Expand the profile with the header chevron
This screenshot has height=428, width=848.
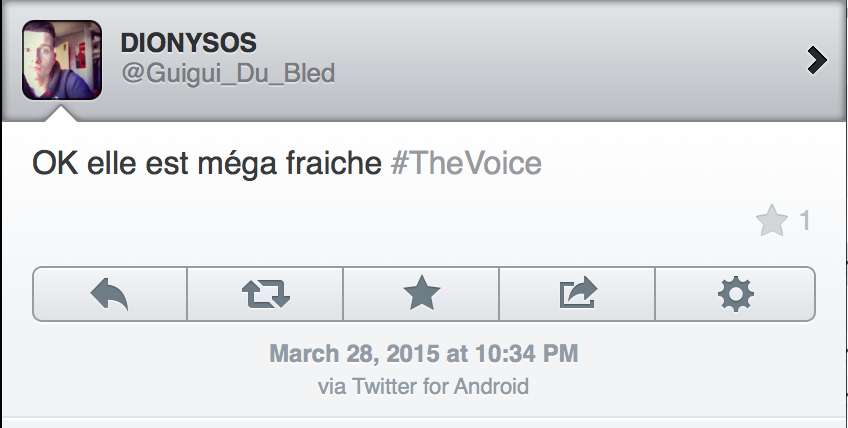pos(816,61)
